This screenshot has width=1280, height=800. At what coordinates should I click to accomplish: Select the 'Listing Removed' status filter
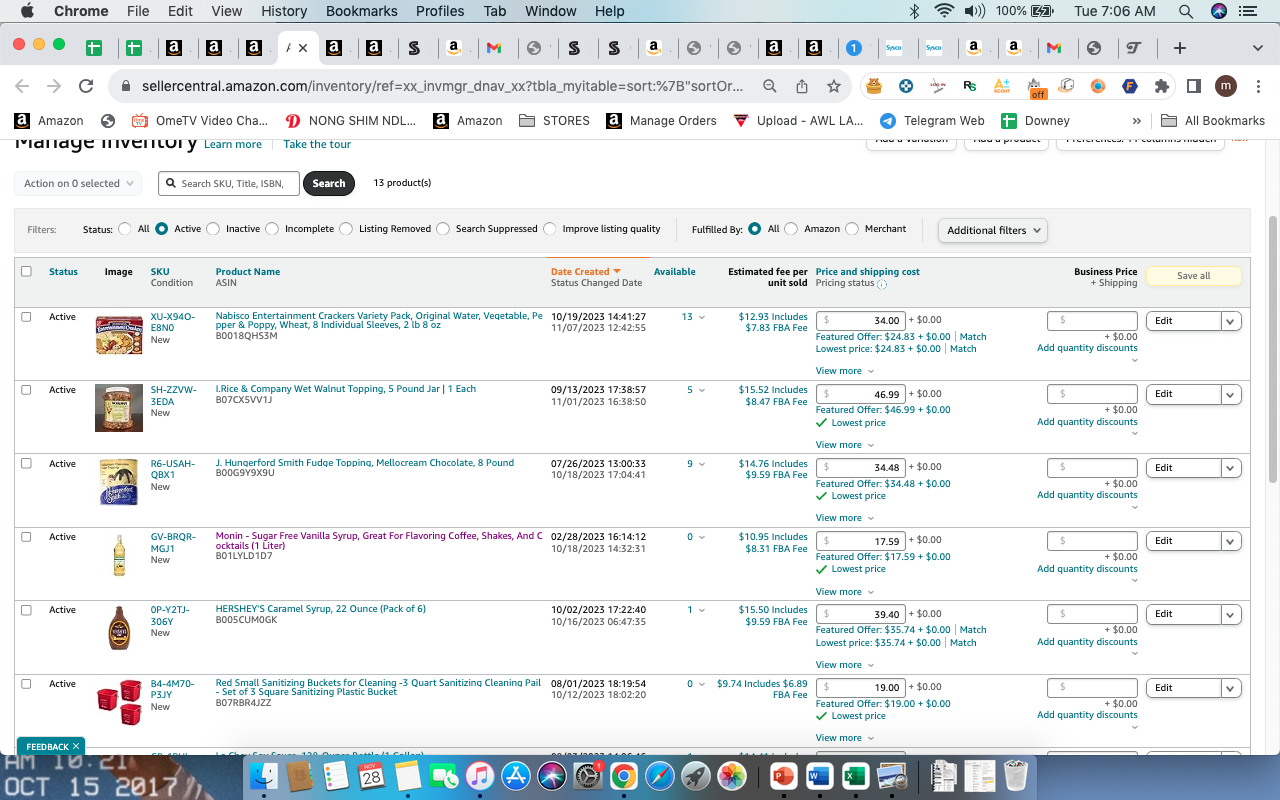346,229
